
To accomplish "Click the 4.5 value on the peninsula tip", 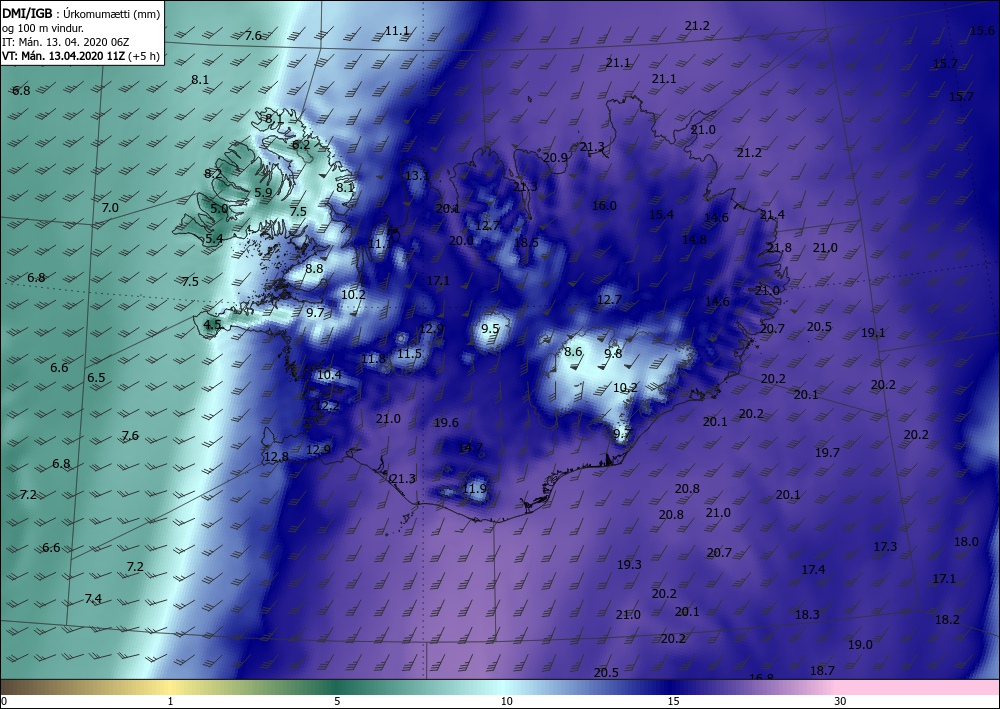I will [x=212, y=324].
